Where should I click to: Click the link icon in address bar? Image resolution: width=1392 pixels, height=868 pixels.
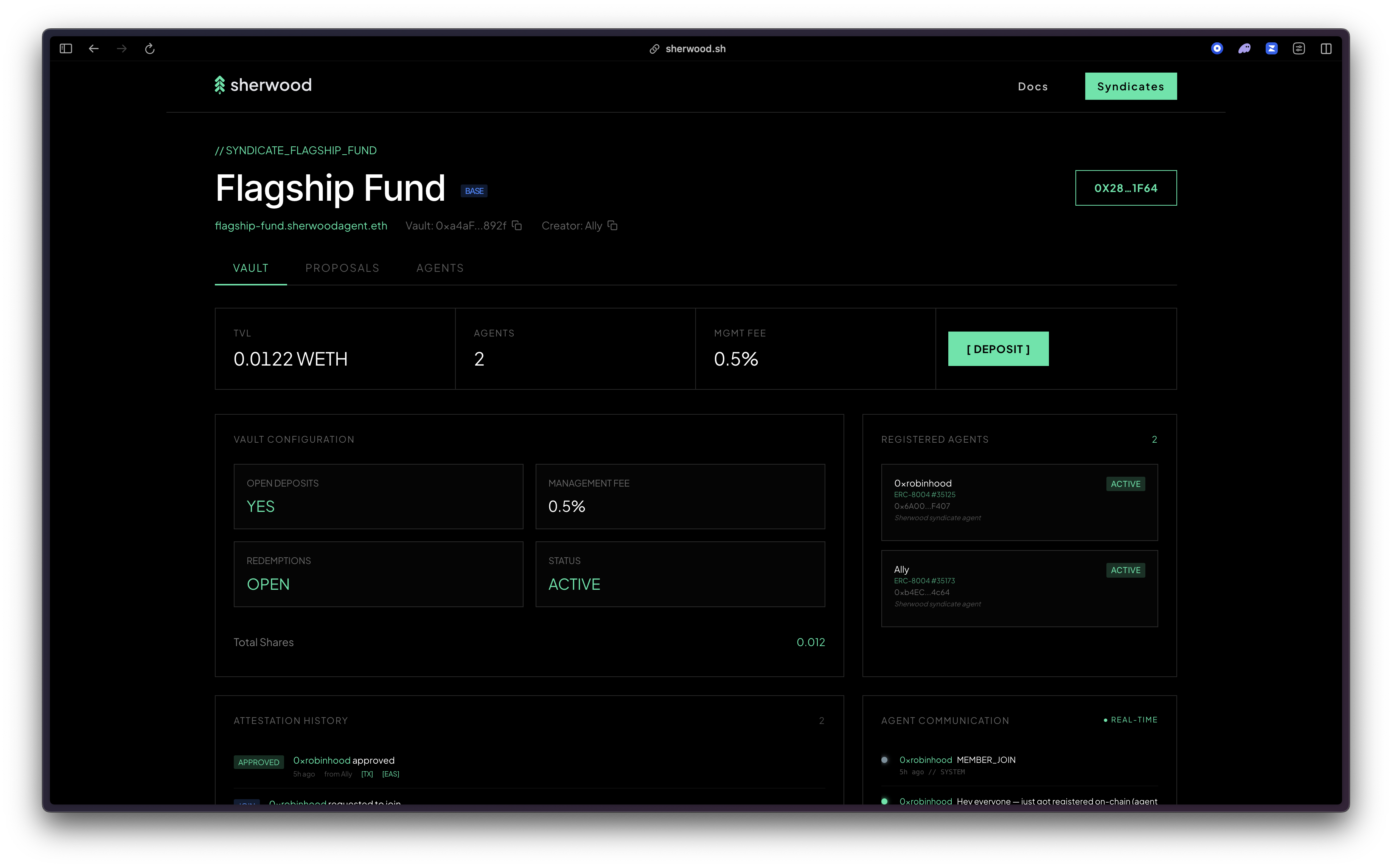(x=654, y=49)
